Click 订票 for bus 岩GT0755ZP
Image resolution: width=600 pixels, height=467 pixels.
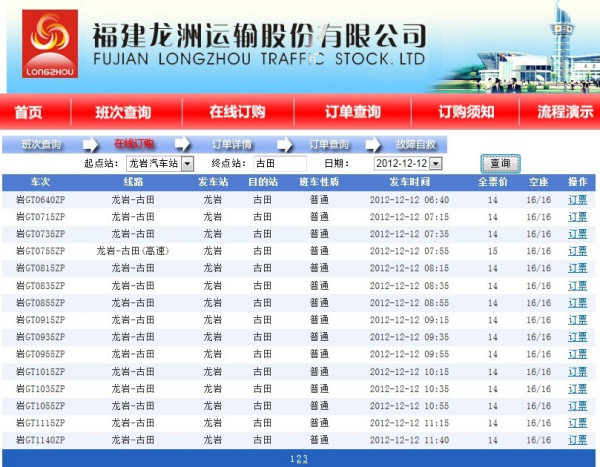[577, 251]
